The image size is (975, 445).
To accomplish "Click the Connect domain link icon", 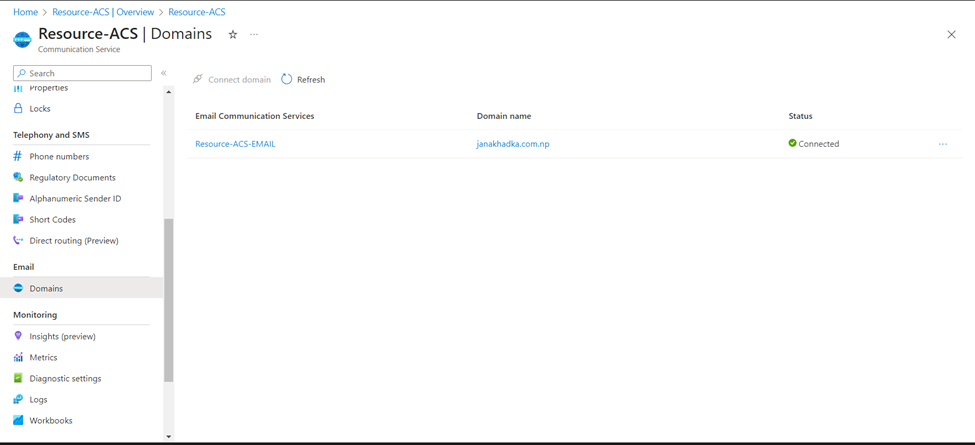I will click(198, 79).
